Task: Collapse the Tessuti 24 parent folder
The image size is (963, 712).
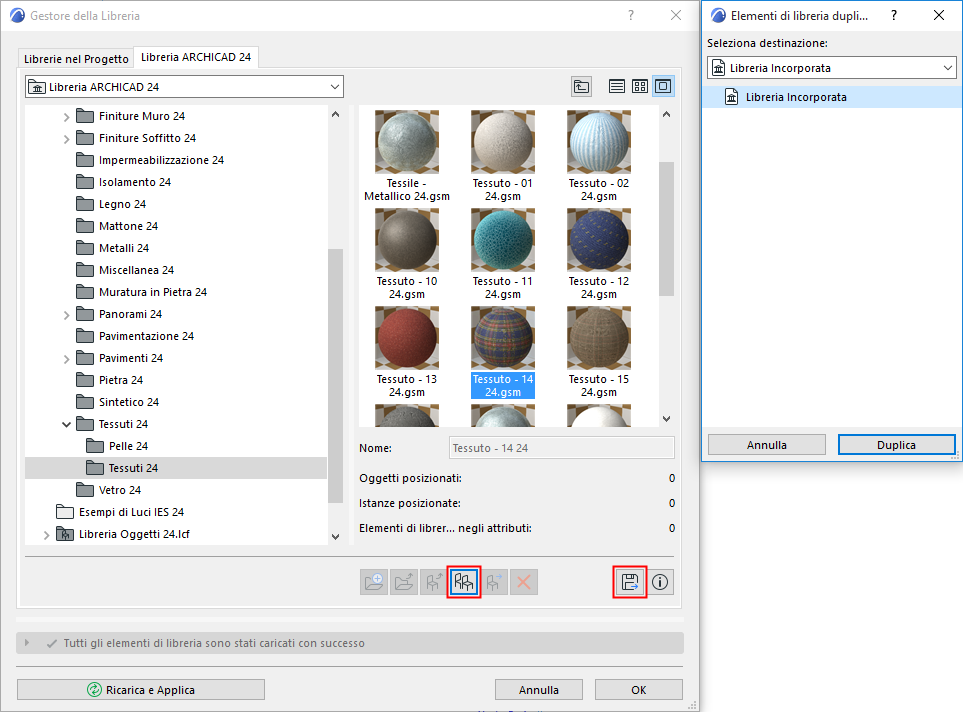Action: tap(66, 424)
